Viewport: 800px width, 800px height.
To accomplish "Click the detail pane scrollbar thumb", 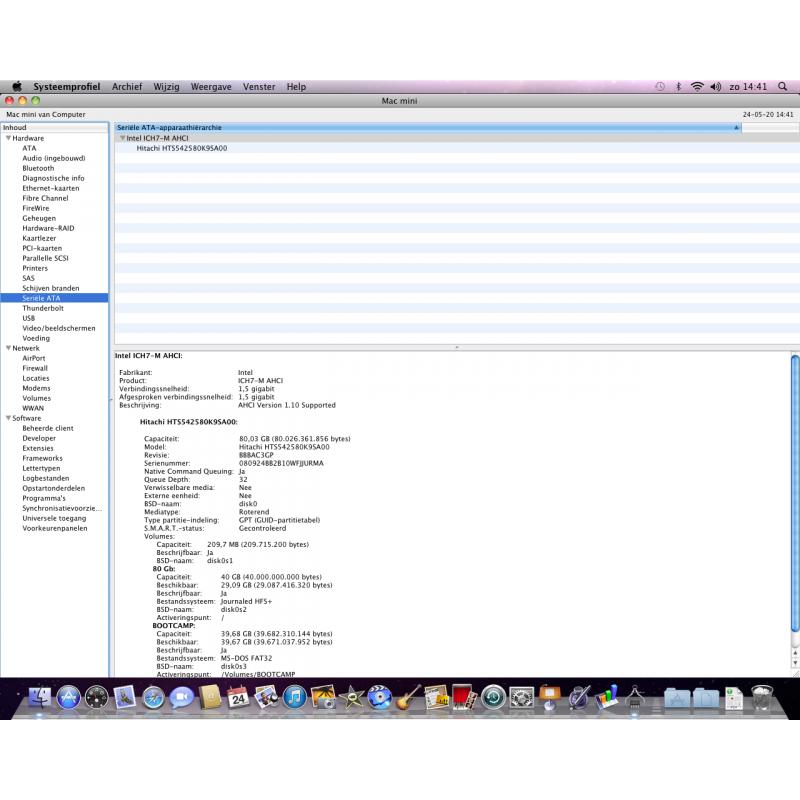I will coord(795,493).
